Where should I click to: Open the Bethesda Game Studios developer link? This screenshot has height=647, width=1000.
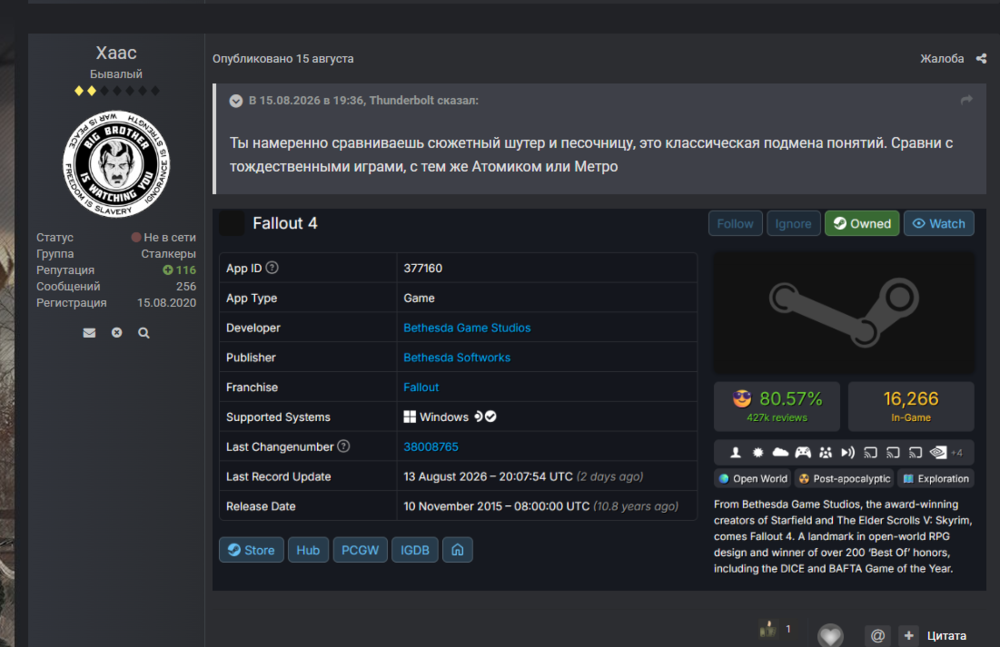click(x=467, y=328)
